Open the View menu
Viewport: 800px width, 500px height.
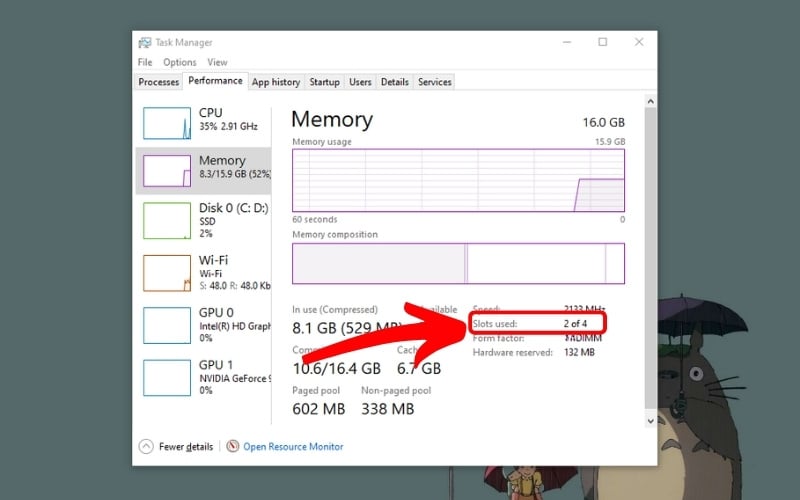pyautogui.click(x=217, y=62)
